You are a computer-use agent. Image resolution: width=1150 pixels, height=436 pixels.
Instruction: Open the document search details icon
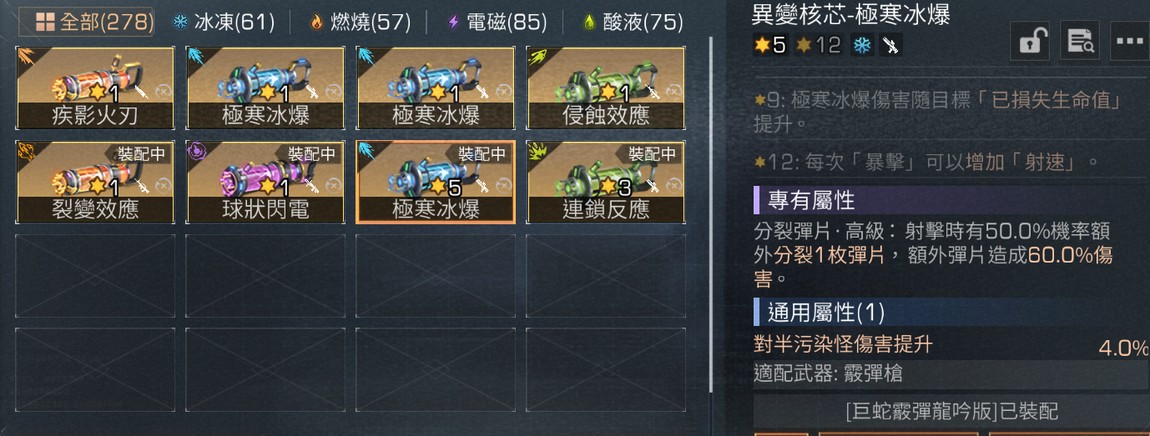click(1080, 41)
